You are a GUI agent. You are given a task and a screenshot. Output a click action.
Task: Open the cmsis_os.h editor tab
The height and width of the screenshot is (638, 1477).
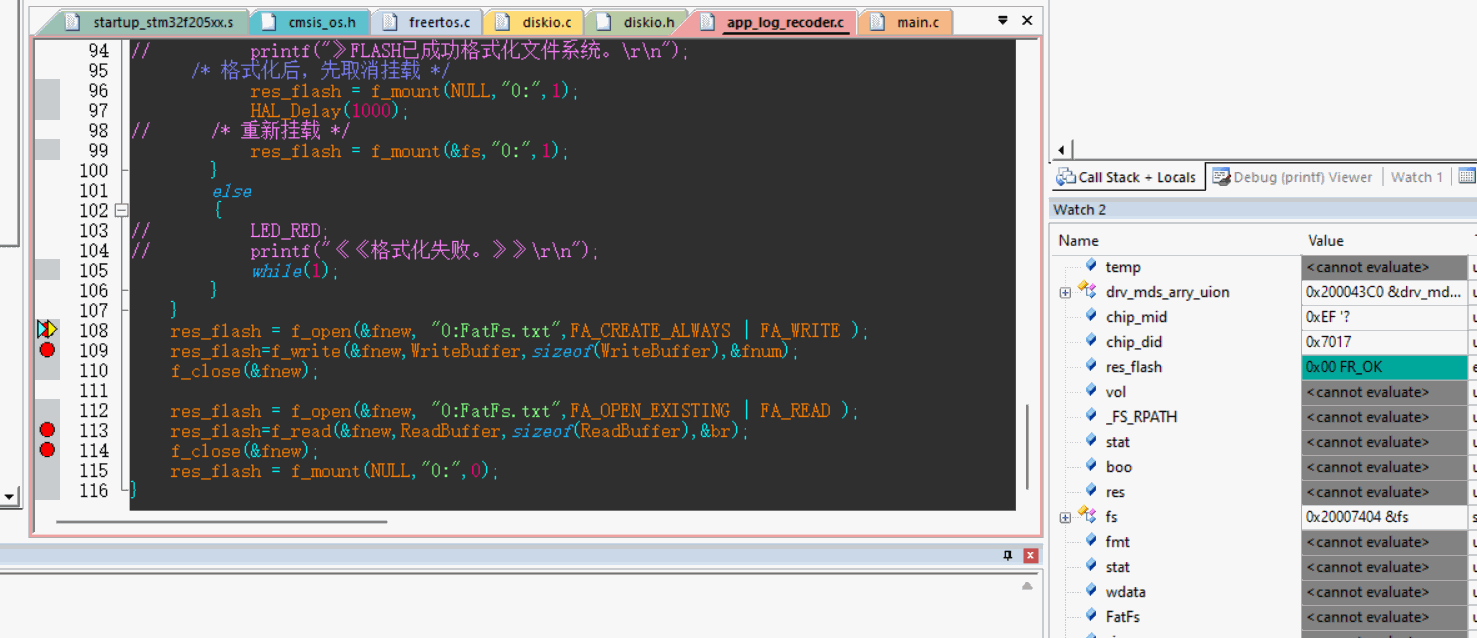(x=310, y=22)
